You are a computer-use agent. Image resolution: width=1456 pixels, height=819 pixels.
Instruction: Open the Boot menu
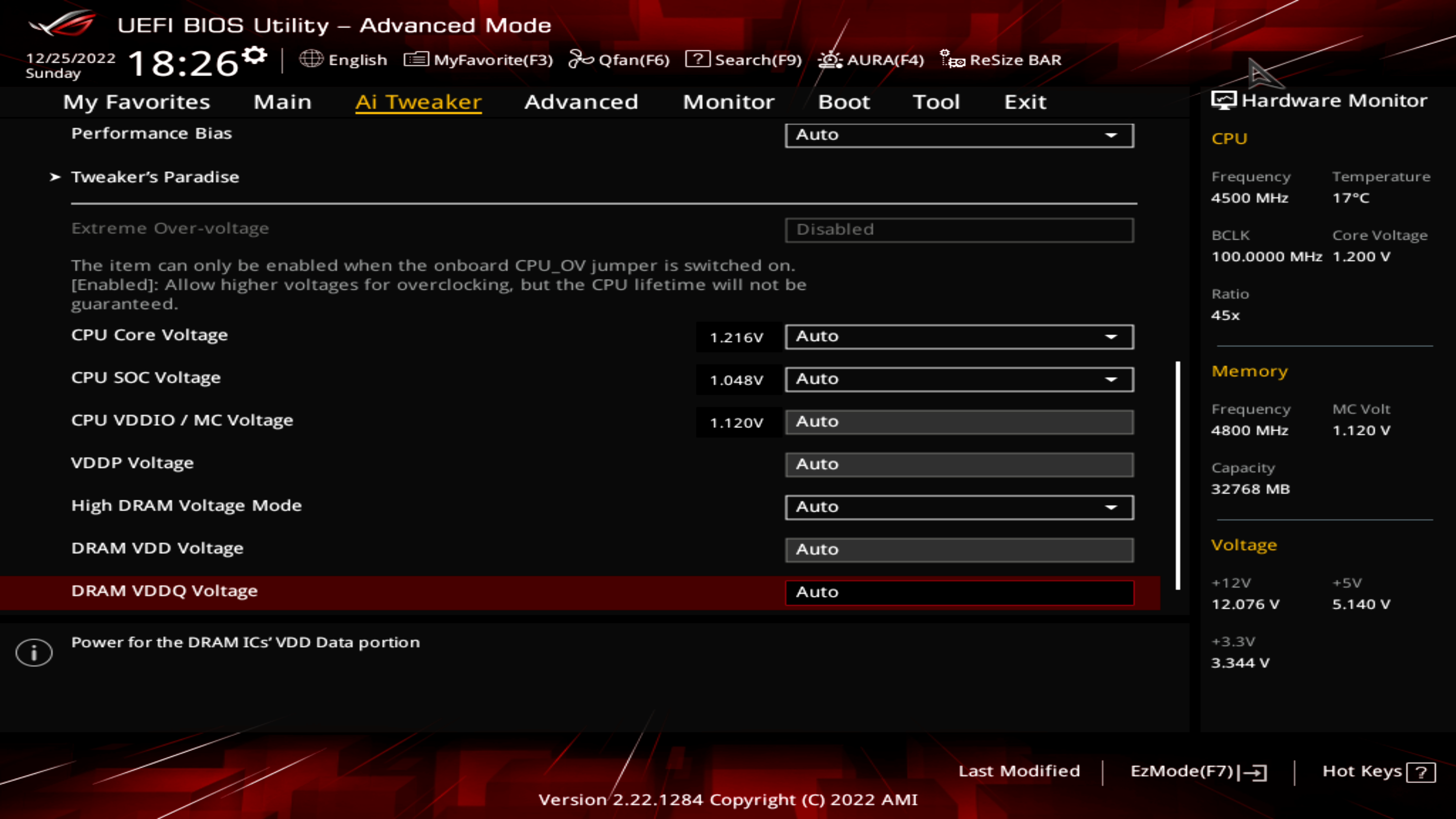coord(844,102)
